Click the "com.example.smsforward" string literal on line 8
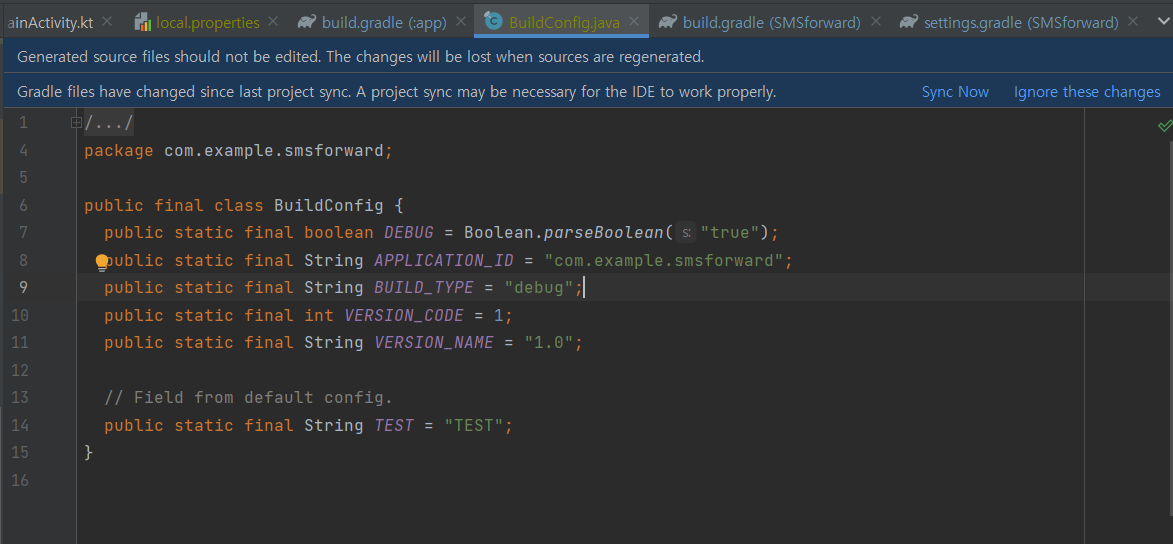Image resolution: width=1173 pixels, height=544 pixels. [x=664, y=260]
